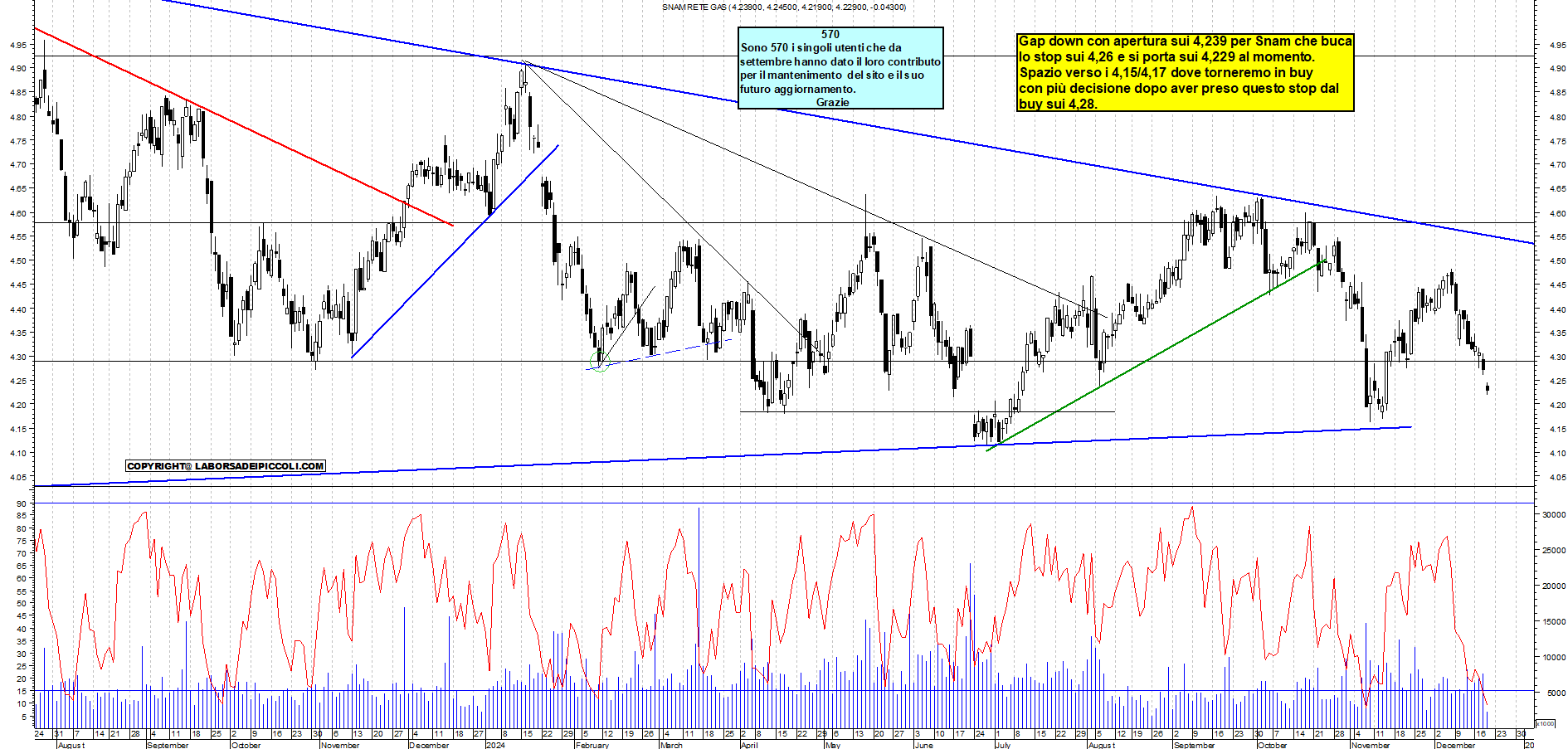Click the x1000 volume multiplier box
Image resolution: width=1568 pixels, height=749 pixels.
[x=1546, y=723]
